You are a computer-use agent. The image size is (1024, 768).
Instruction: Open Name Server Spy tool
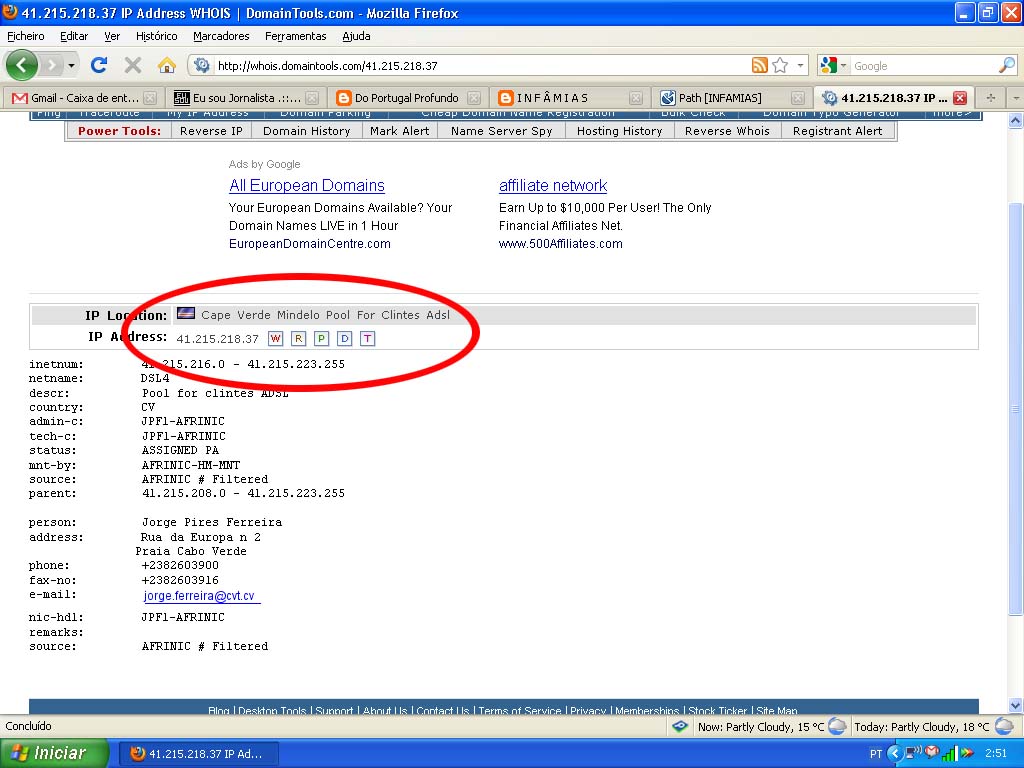502,131
